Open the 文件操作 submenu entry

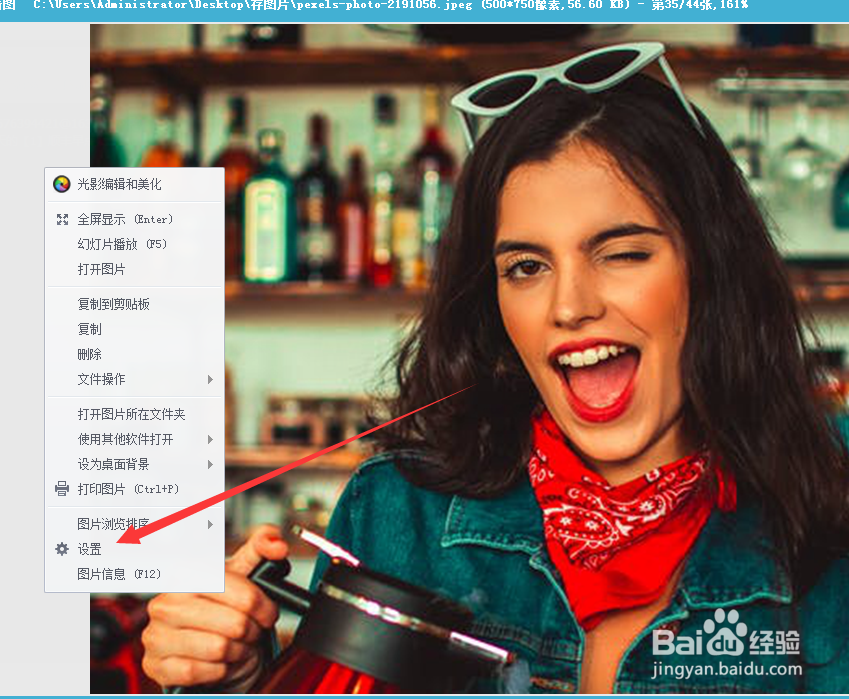click(134, 379)
